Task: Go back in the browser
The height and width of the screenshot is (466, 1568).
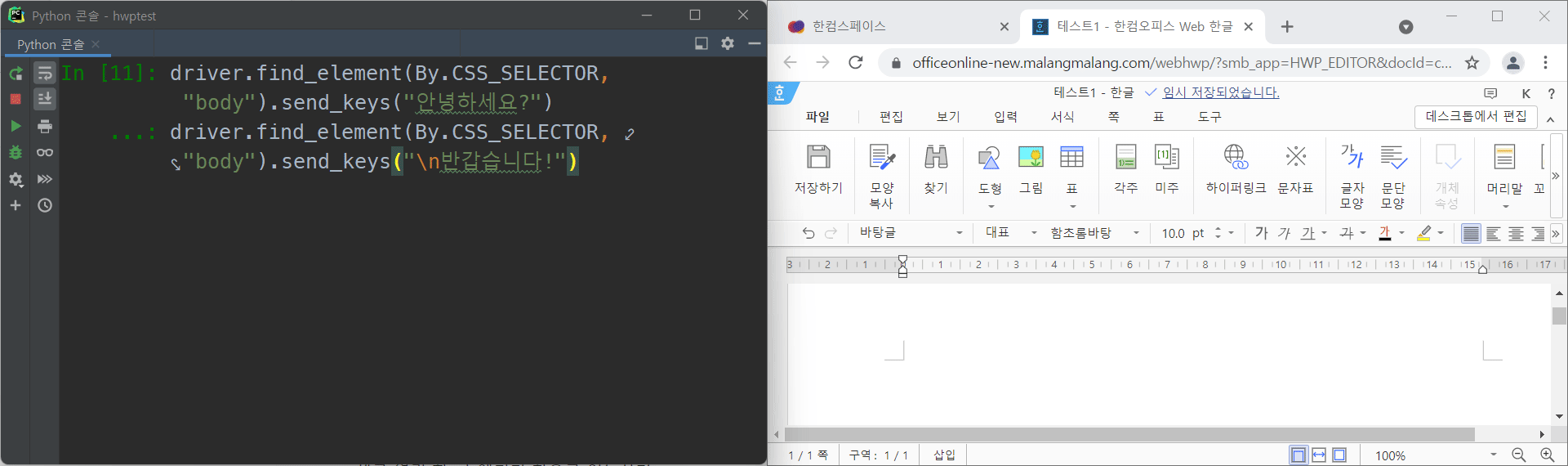Action: click(790, 62)
